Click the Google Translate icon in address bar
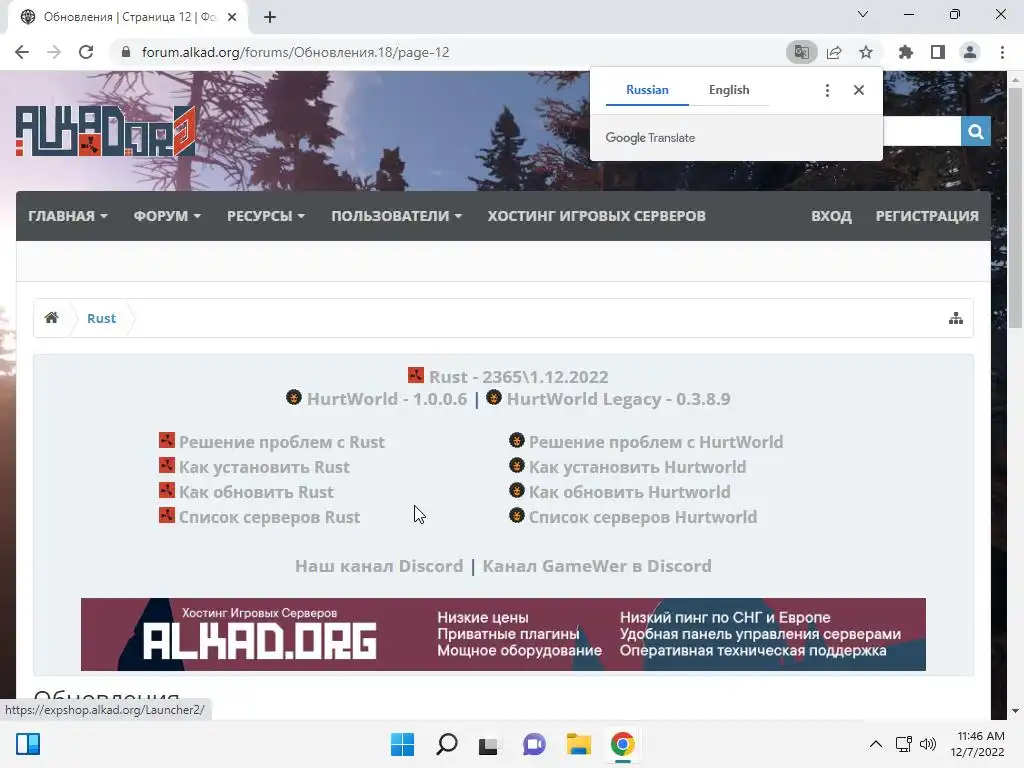 click(801, 52)
